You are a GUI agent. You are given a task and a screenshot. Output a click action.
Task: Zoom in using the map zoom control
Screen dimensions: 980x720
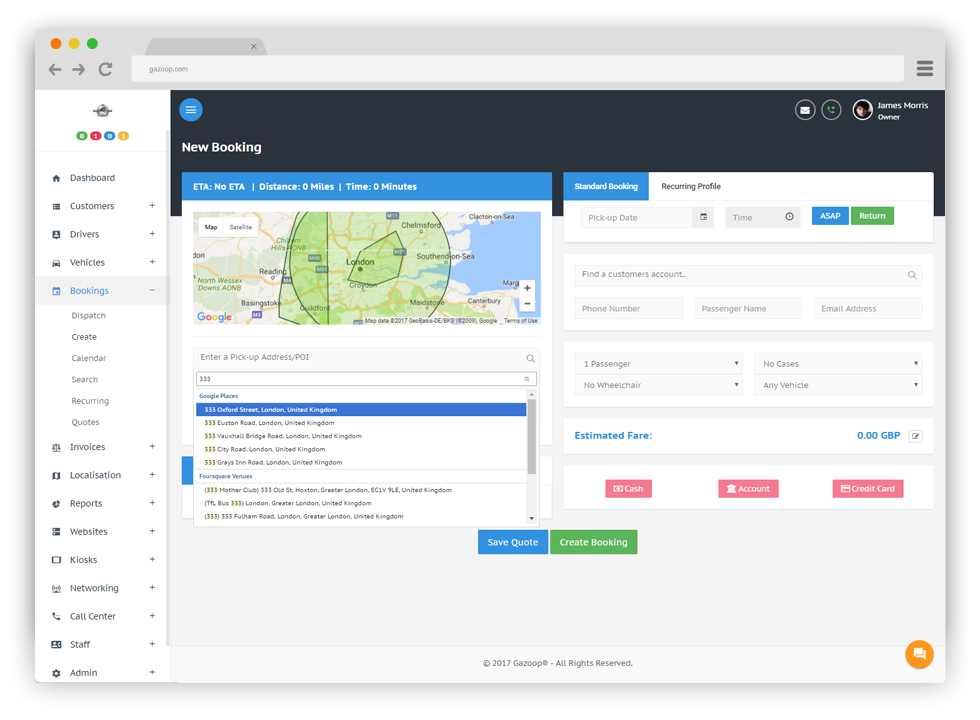click(527, 286)
